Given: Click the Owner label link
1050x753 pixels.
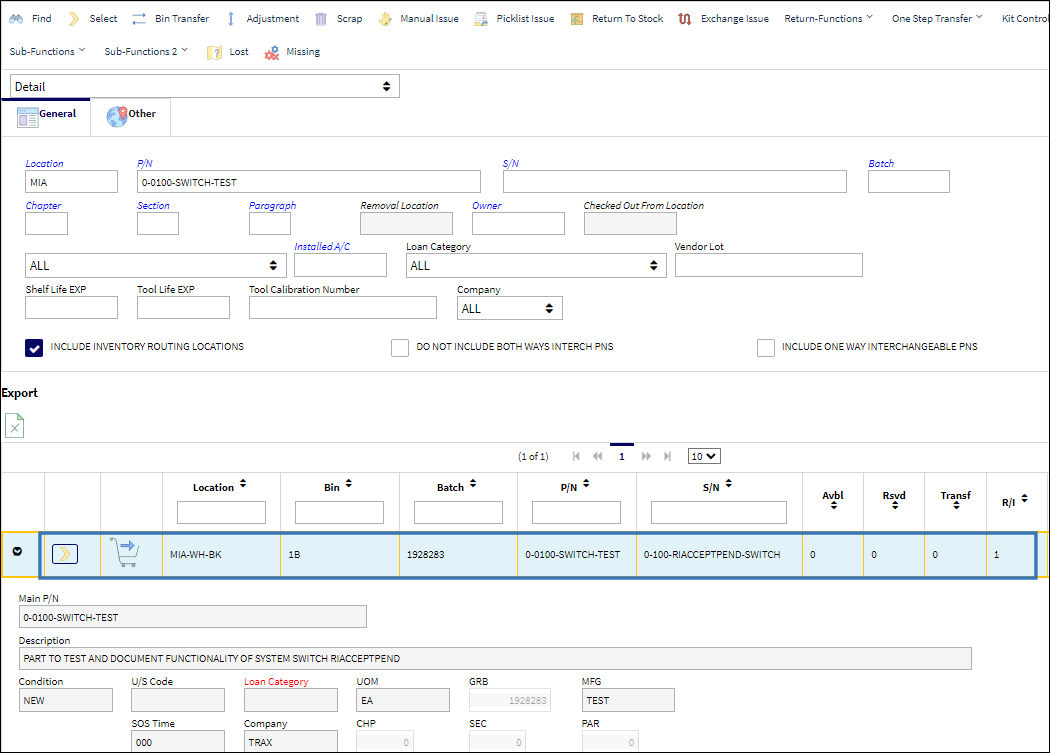Looking at the screenshot, I should pos(487,206).
